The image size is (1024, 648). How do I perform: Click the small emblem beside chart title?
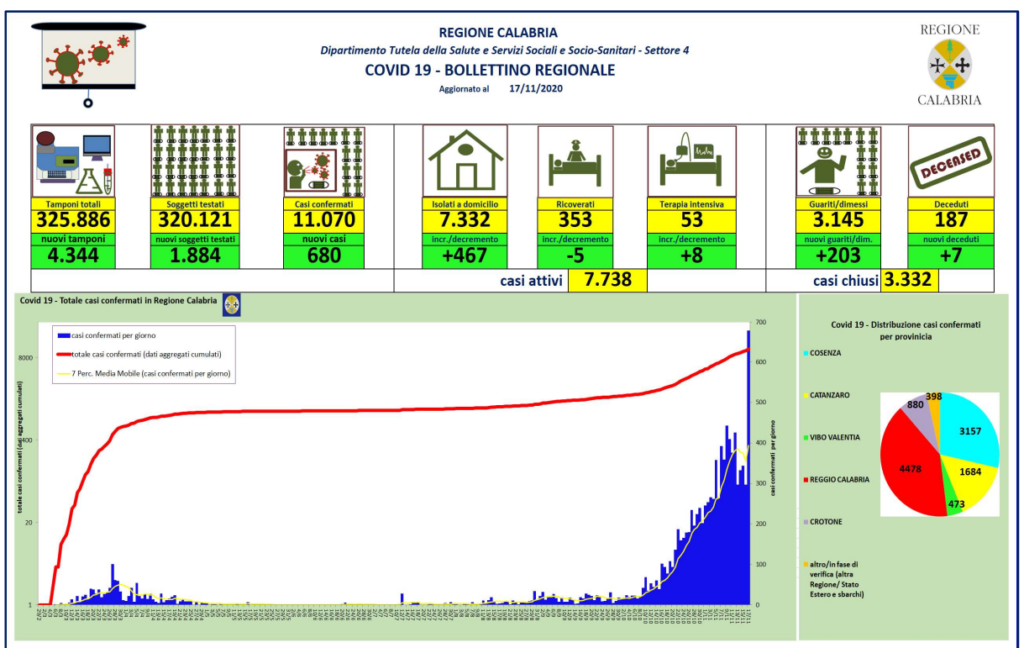pos(229,303)
